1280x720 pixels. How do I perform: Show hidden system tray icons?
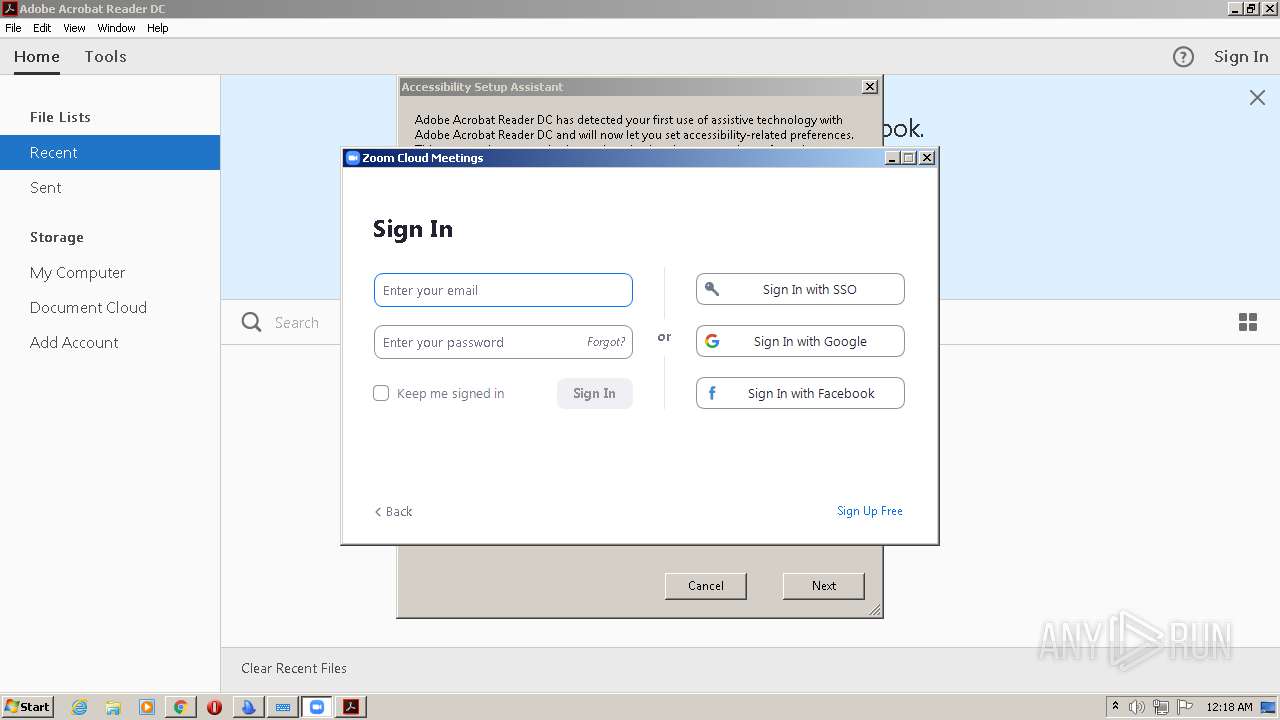pyautogui.click(x=1115, y=707)
